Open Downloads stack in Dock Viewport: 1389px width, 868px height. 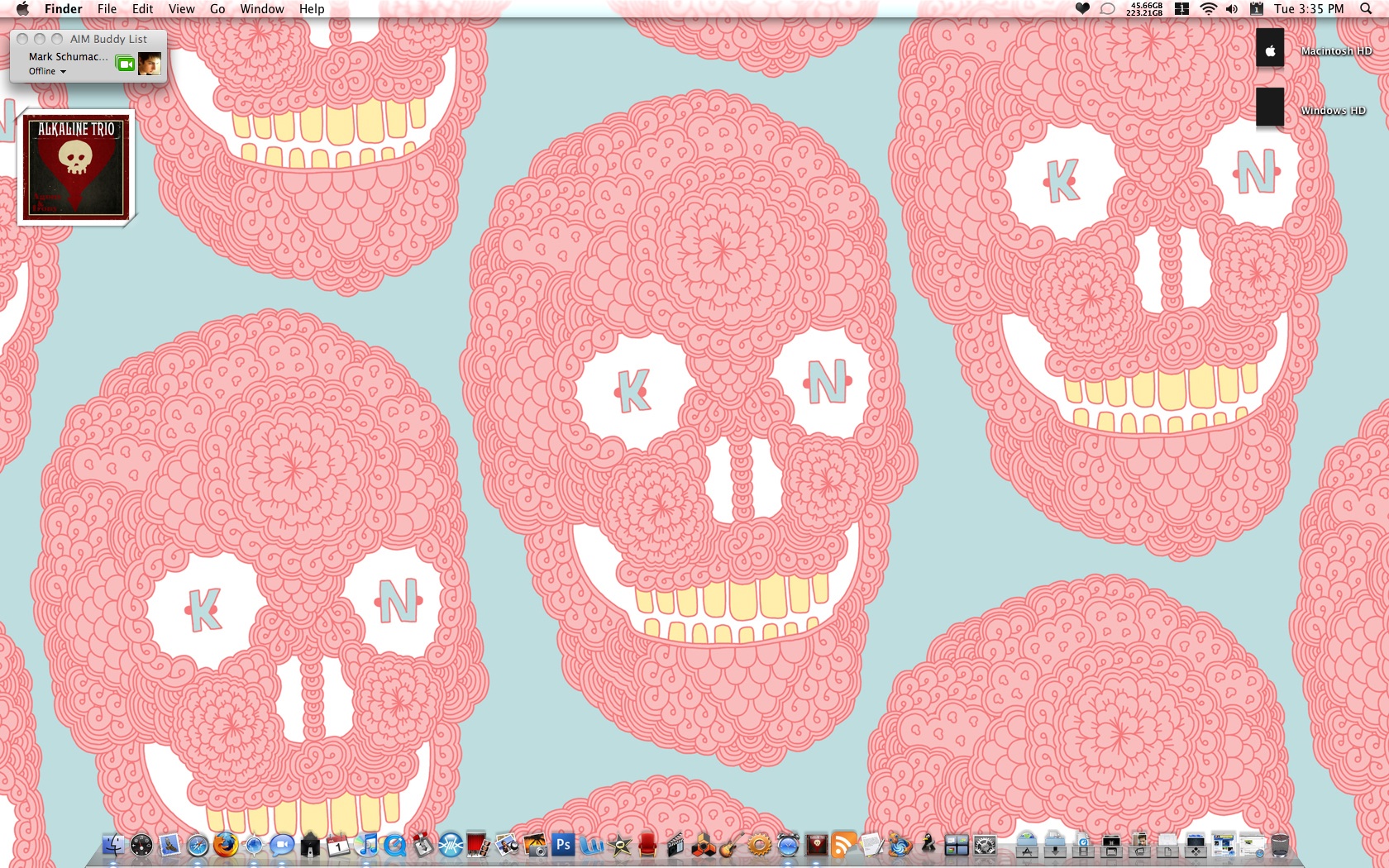(x=1055, y=845)
